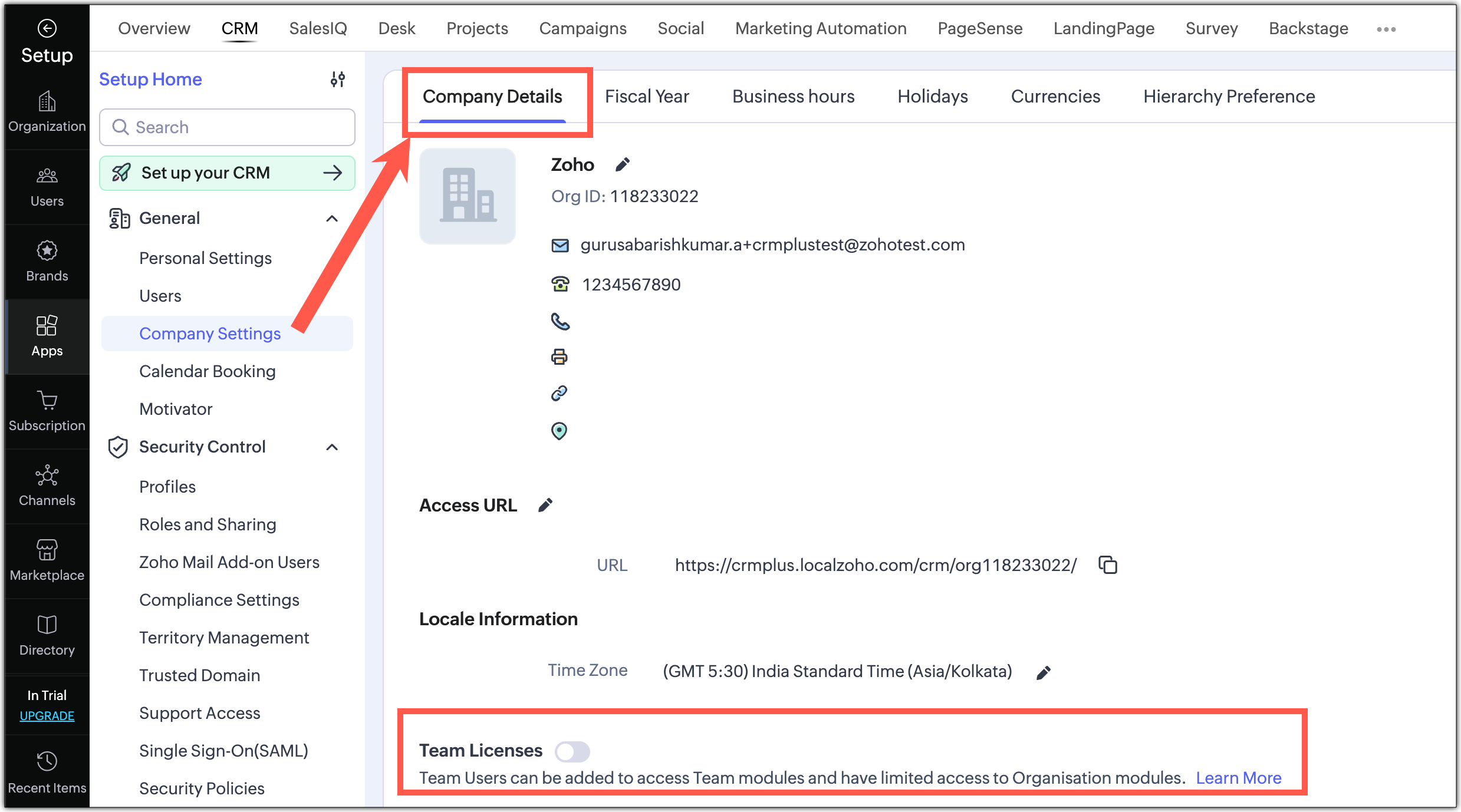1461x812 pixels.
Task: Edit the Time Zone setting
Action: click(x=1044, y=672)
